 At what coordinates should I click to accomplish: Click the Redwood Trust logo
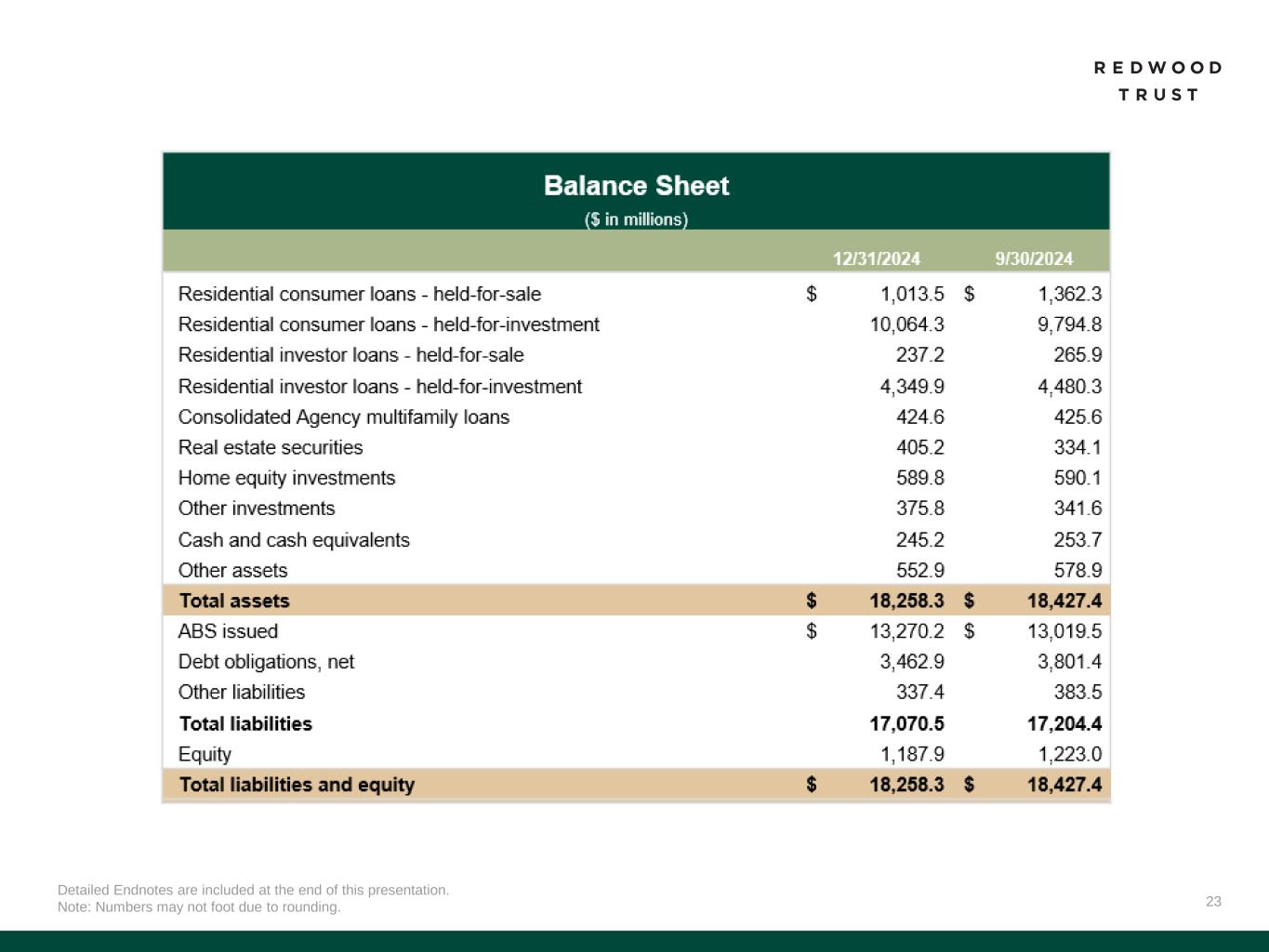1157,81
